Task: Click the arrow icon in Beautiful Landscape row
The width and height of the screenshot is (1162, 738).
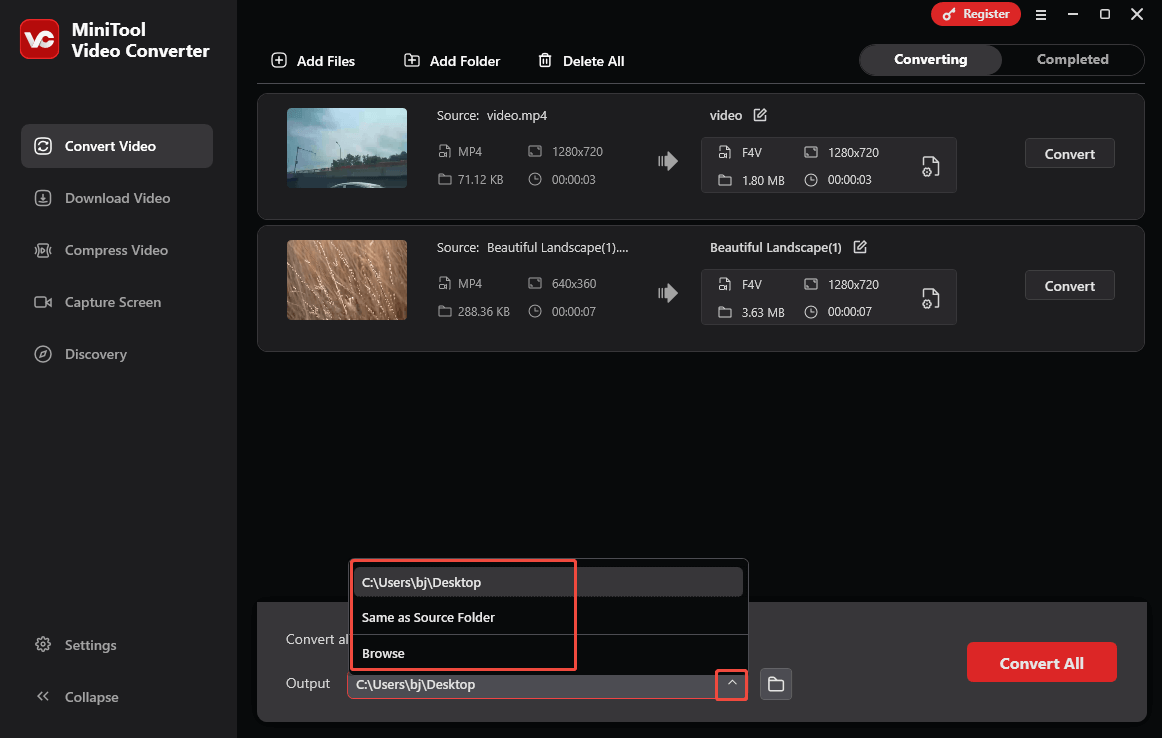Action: (668, 293)
